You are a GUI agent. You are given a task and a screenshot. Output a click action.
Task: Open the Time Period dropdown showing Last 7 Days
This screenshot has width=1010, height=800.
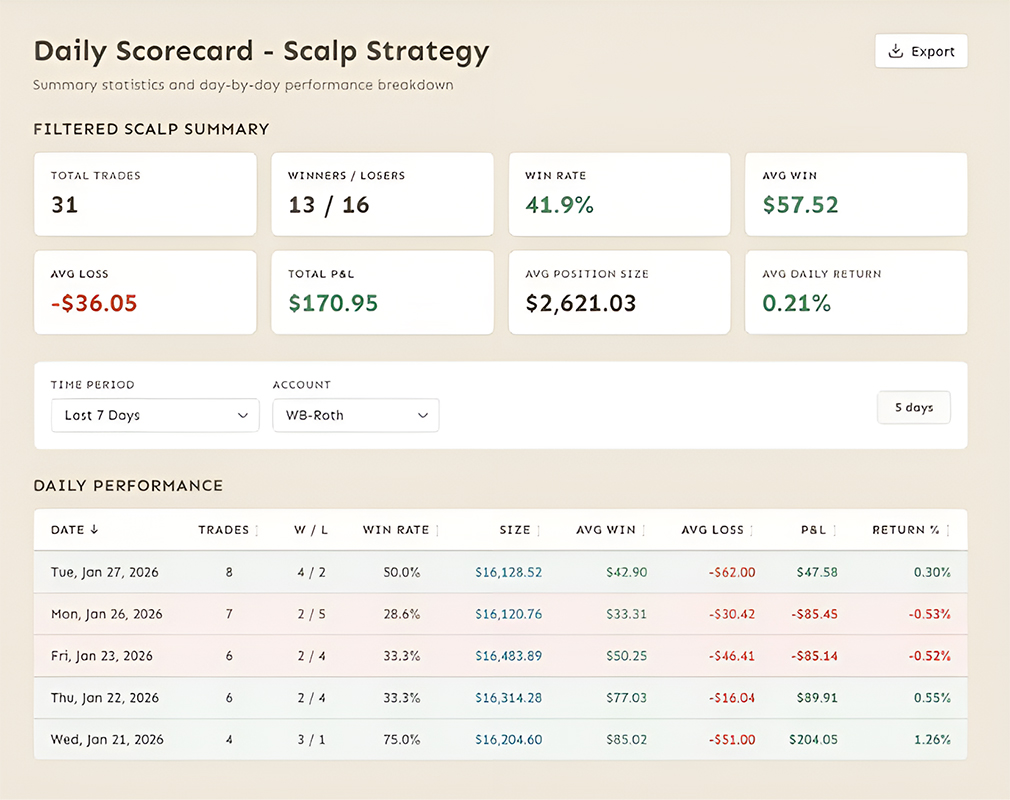155,415
